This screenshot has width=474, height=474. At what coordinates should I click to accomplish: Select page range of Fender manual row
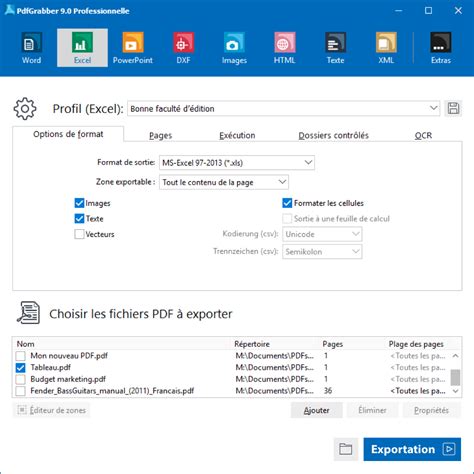pyautogui.click(x=418, y=391)
